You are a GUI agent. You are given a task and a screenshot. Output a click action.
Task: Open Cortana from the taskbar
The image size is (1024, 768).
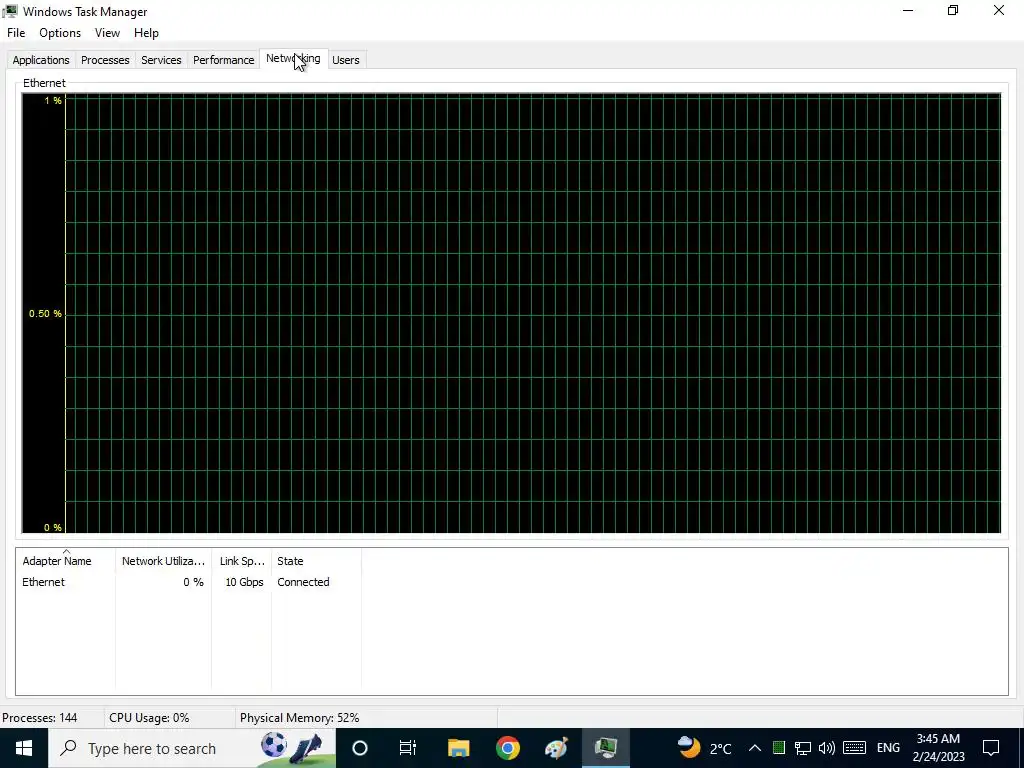[x=360, y=748]
